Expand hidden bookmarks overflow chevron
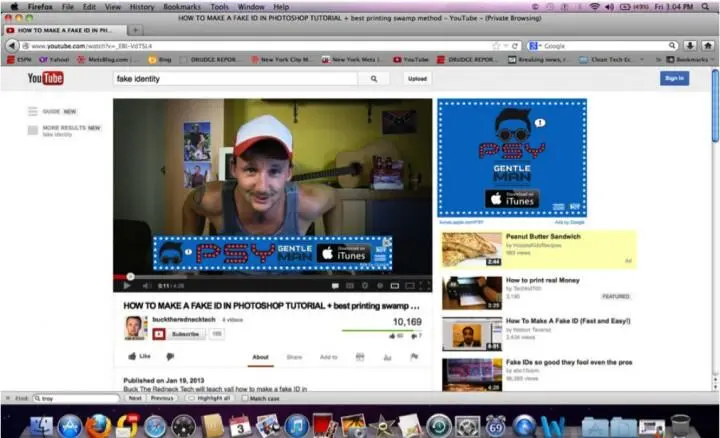The width and height of the screenshot is (720, 438). pos(658,60)
